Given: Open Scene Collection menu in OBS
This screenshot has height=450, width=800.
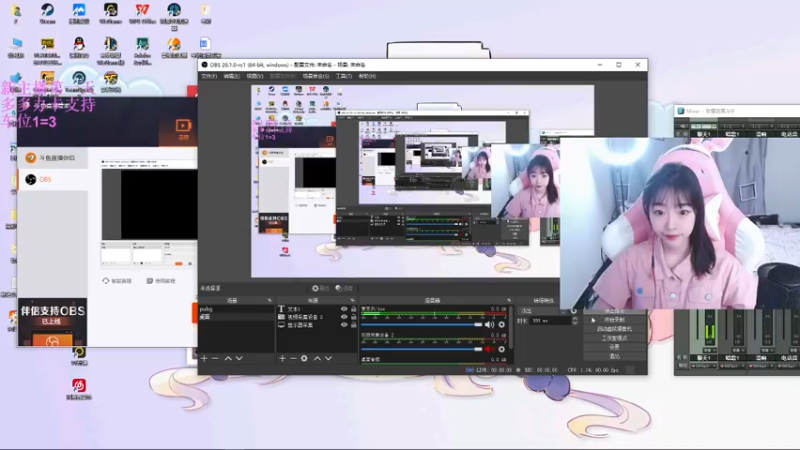Looking at the screenshot, I should click(x=316, y=76).
